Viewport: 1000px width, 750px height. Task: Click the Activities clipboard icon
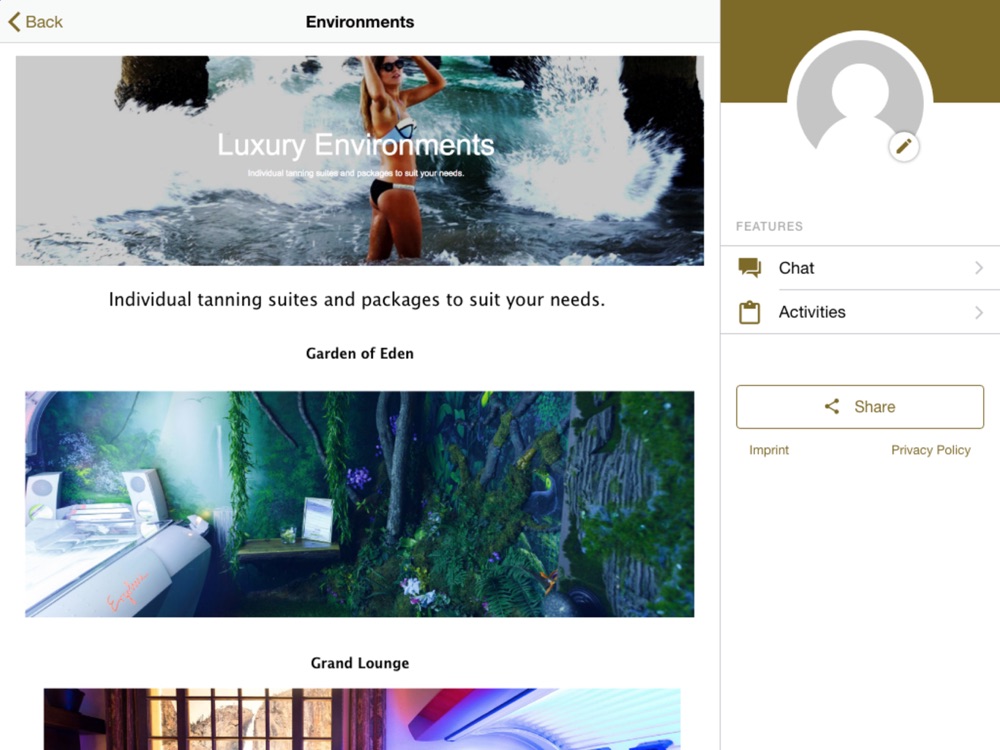tap(749, 312)
